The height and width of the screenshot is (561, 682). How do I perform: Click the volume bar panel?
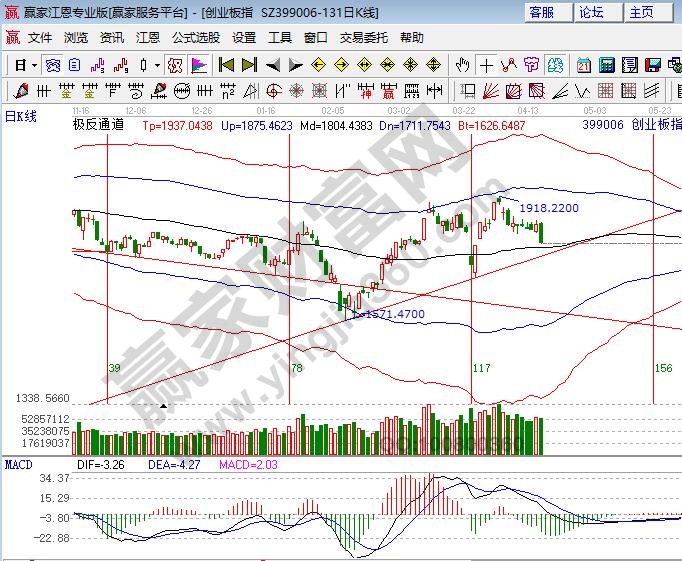(x=300, y=430)
